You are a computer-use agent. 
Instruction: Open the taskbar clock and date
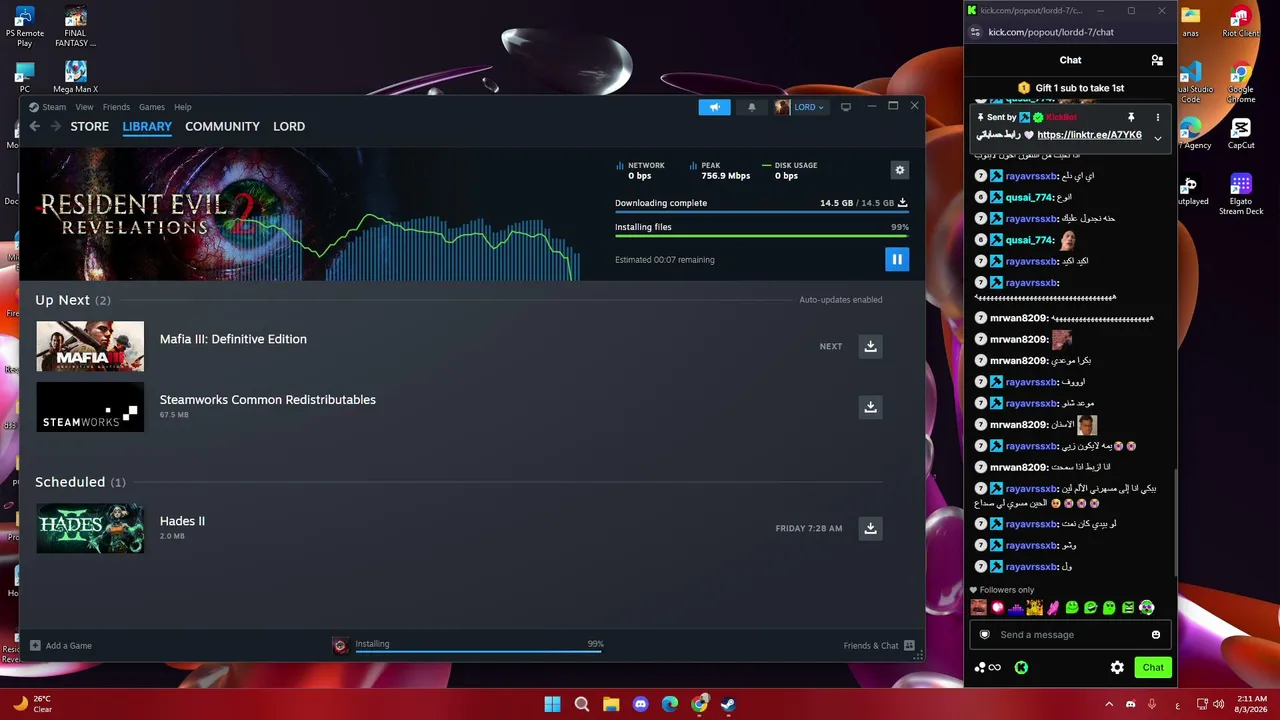pyautogui.click(x=1253, y=704)
